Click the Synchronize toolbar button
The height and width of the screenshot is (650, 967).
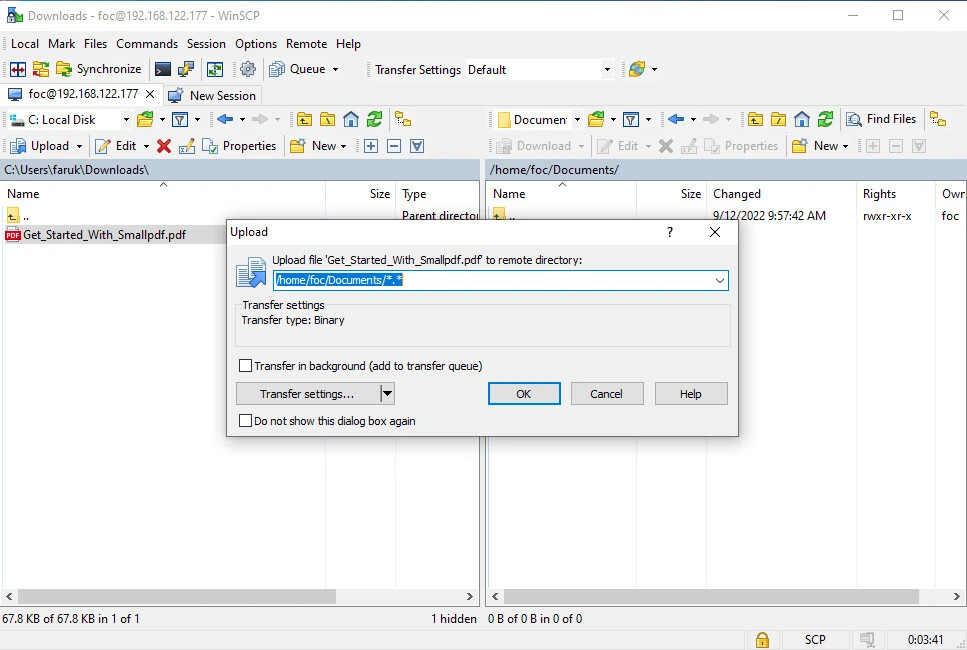tap(98, 69)
